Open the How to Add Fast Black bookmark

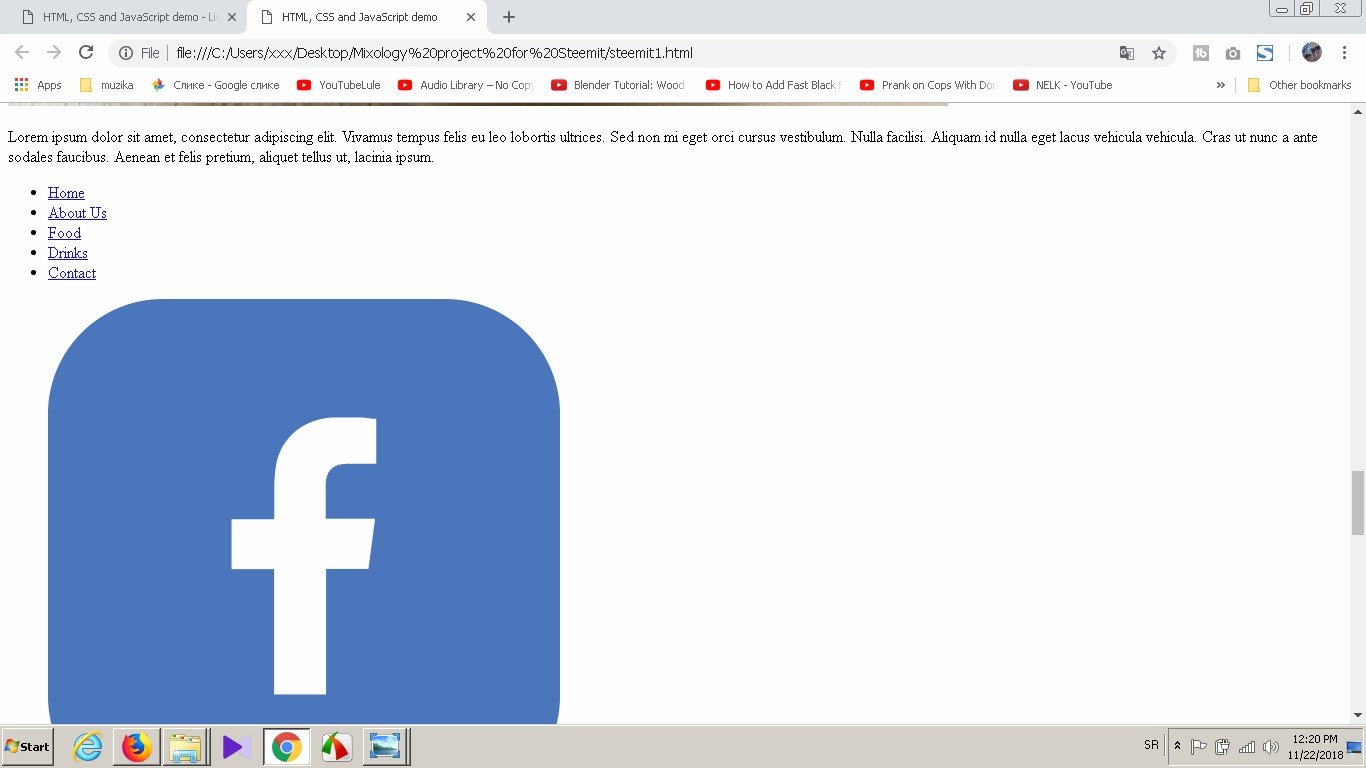pos(773,85)
